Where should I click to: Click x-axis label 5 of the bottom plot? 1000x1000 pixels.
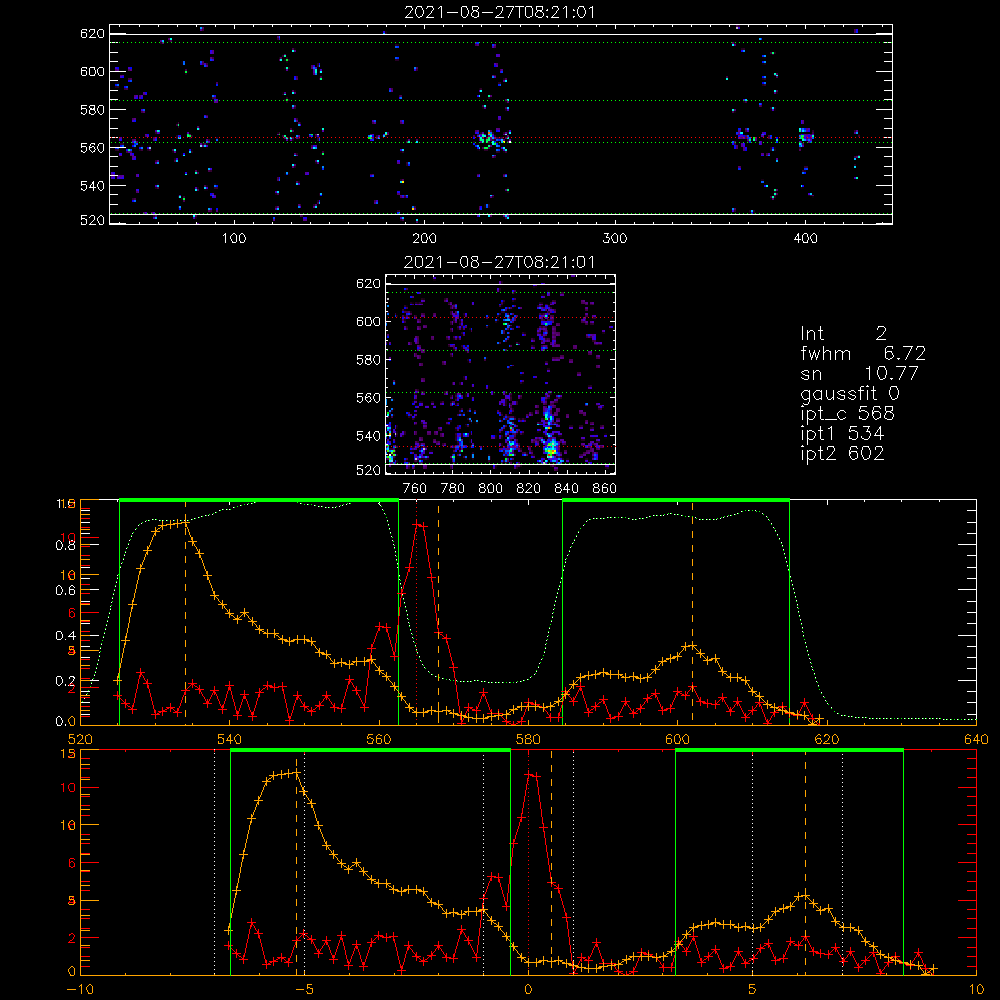tap(753, 990)
